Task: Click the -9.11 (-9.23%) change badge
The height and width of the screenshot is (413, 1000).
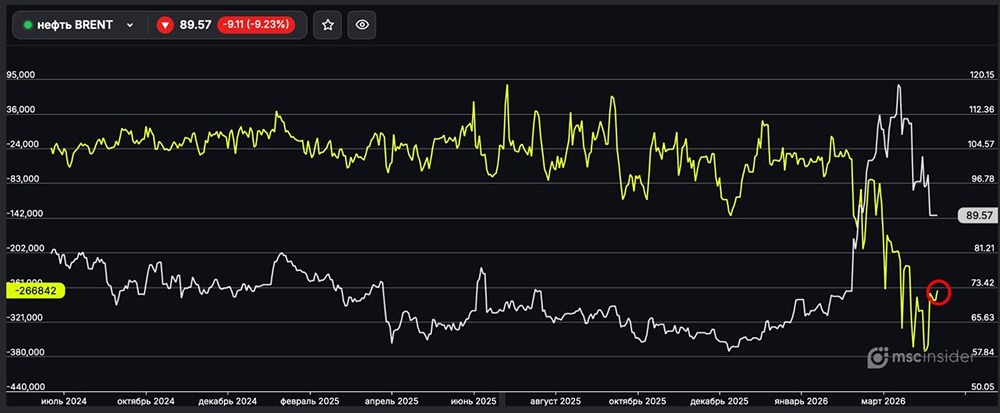Action: tap(256, 25)
